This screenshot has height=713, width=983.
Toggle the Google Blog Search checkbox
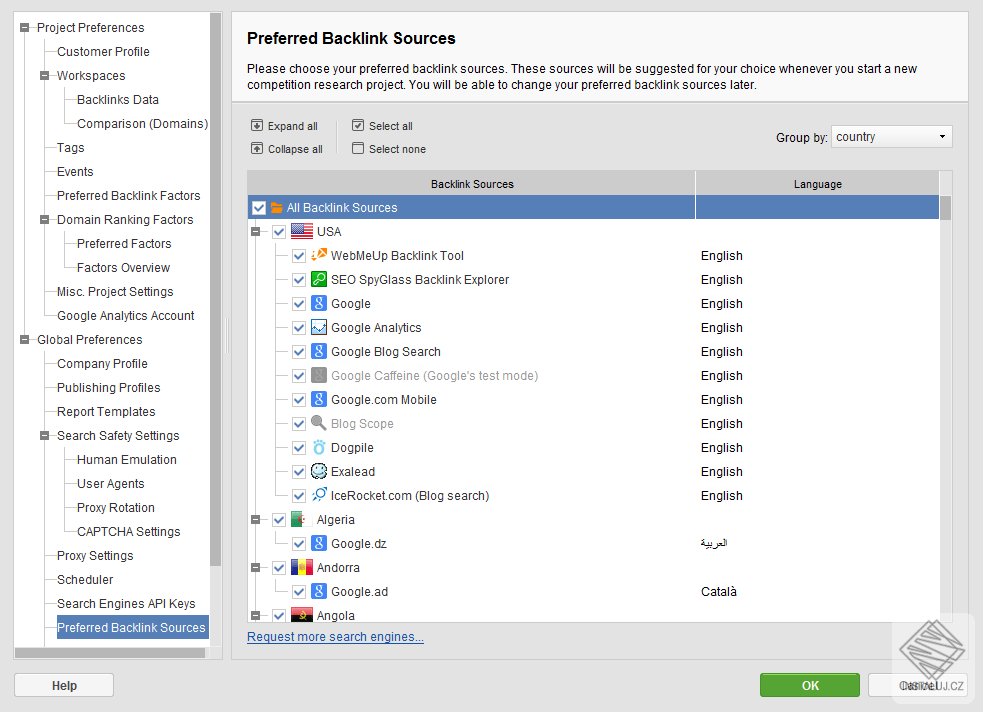click(299, 352)
